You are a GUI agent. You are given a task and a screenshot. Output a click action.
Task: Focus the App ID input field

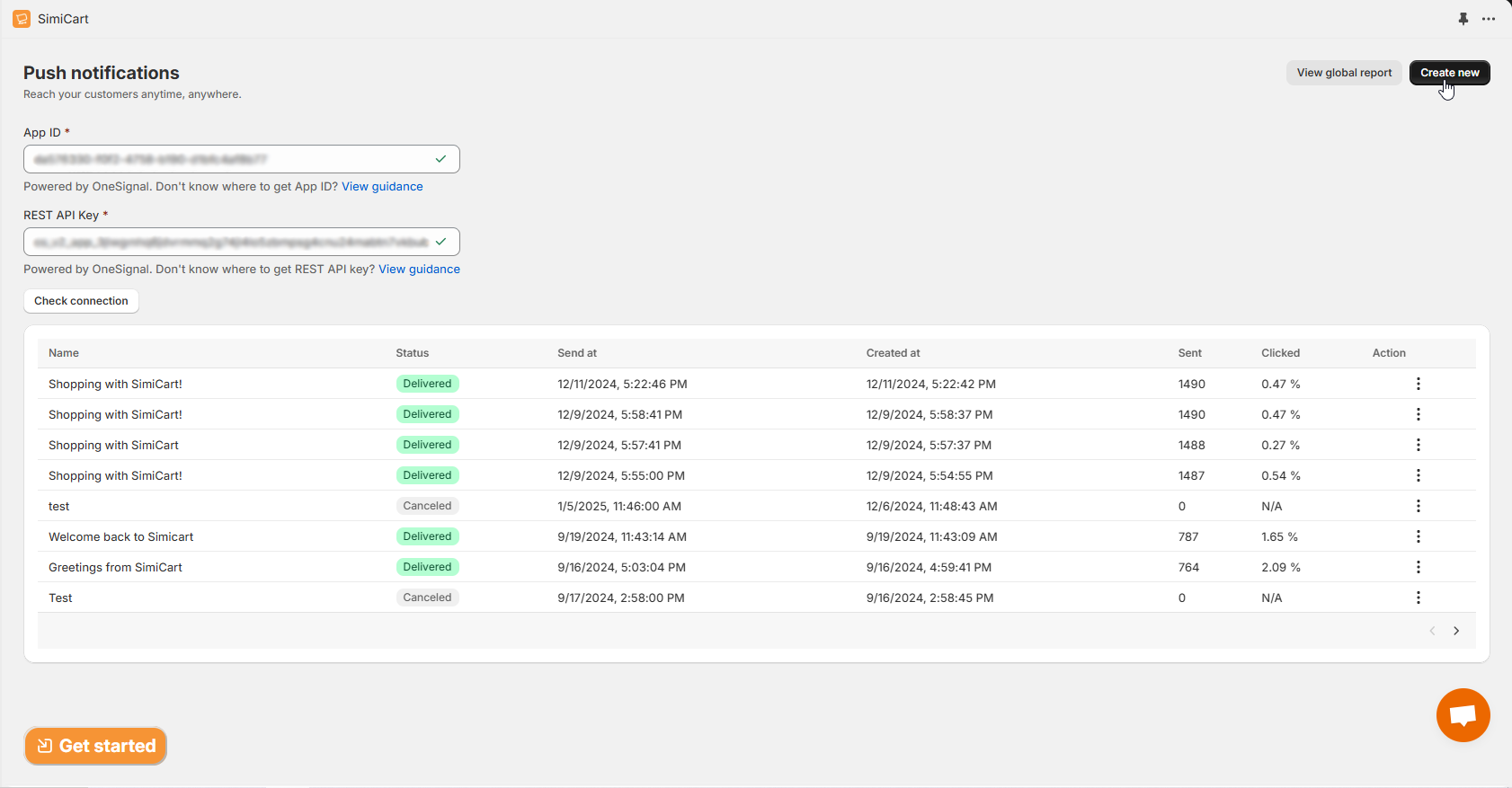coord(229,159)
